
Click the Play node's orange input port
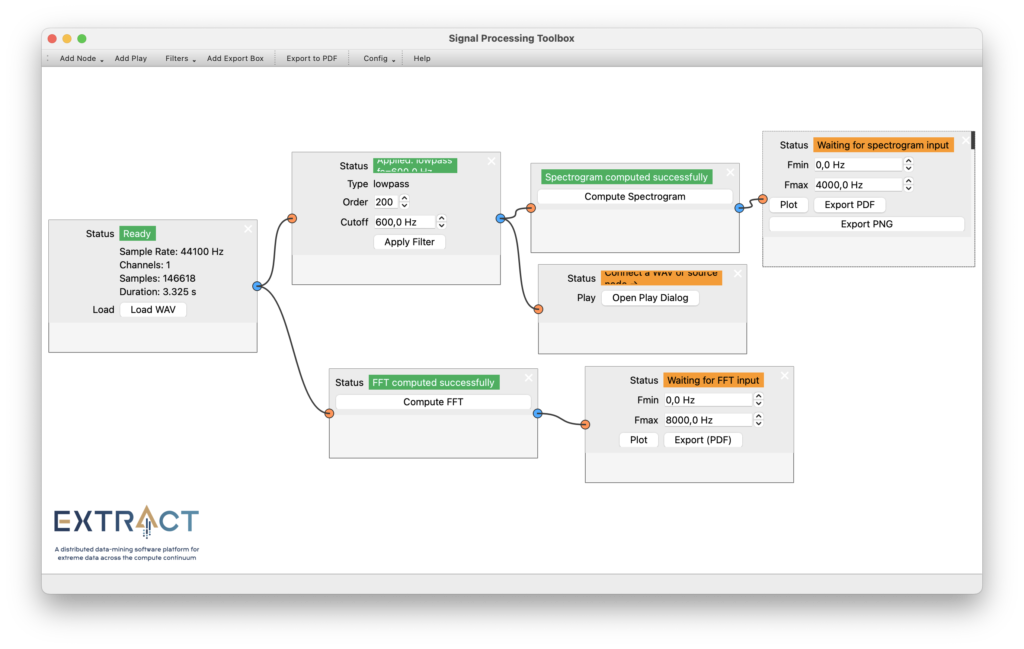pos(538,309)
